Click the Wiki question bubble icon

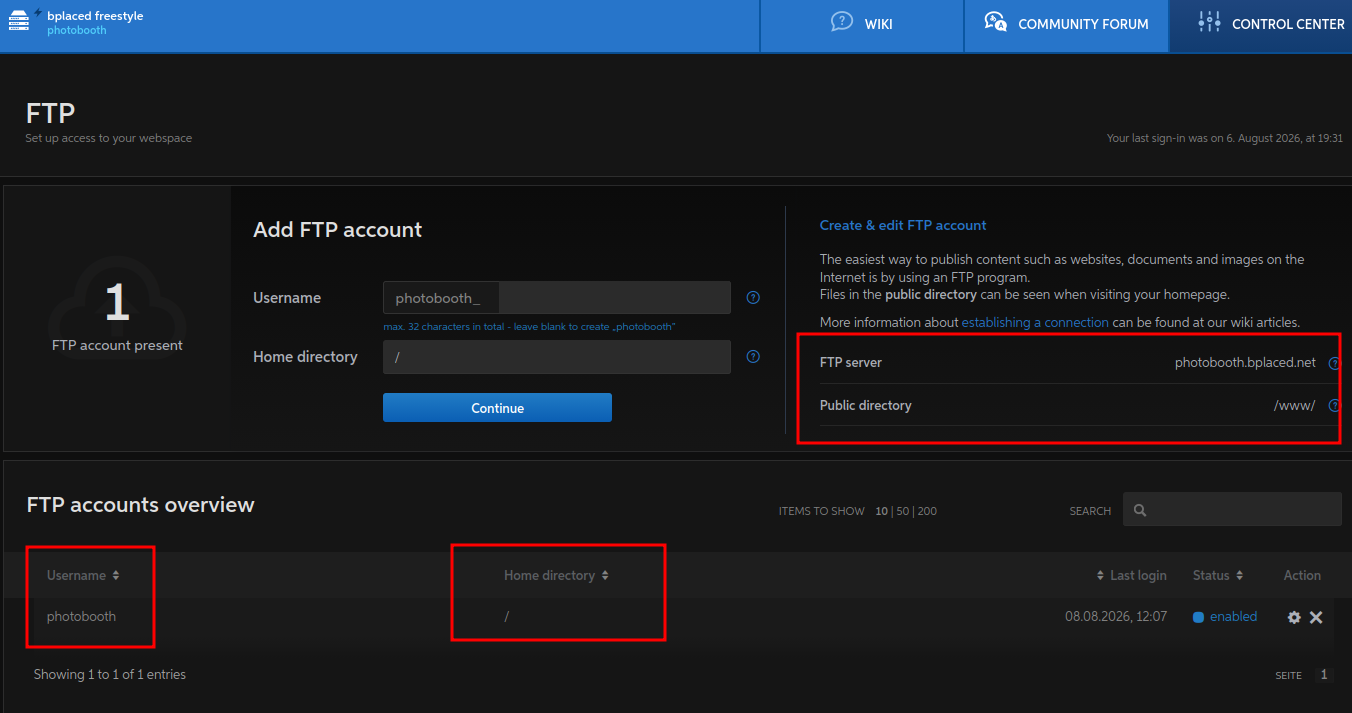tap(842, 22)
